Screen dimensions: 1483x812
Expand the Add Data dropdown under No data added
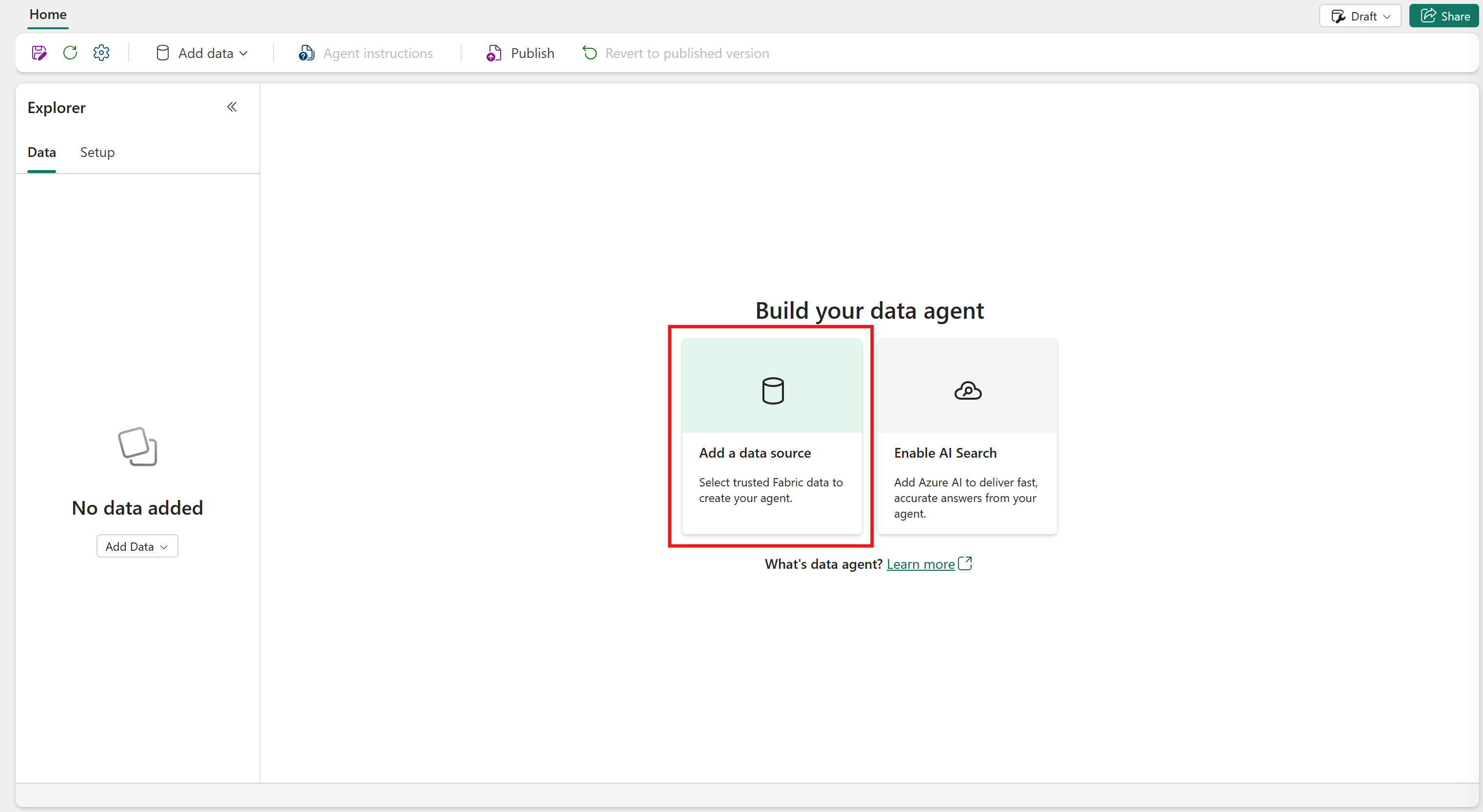point(137,546)
